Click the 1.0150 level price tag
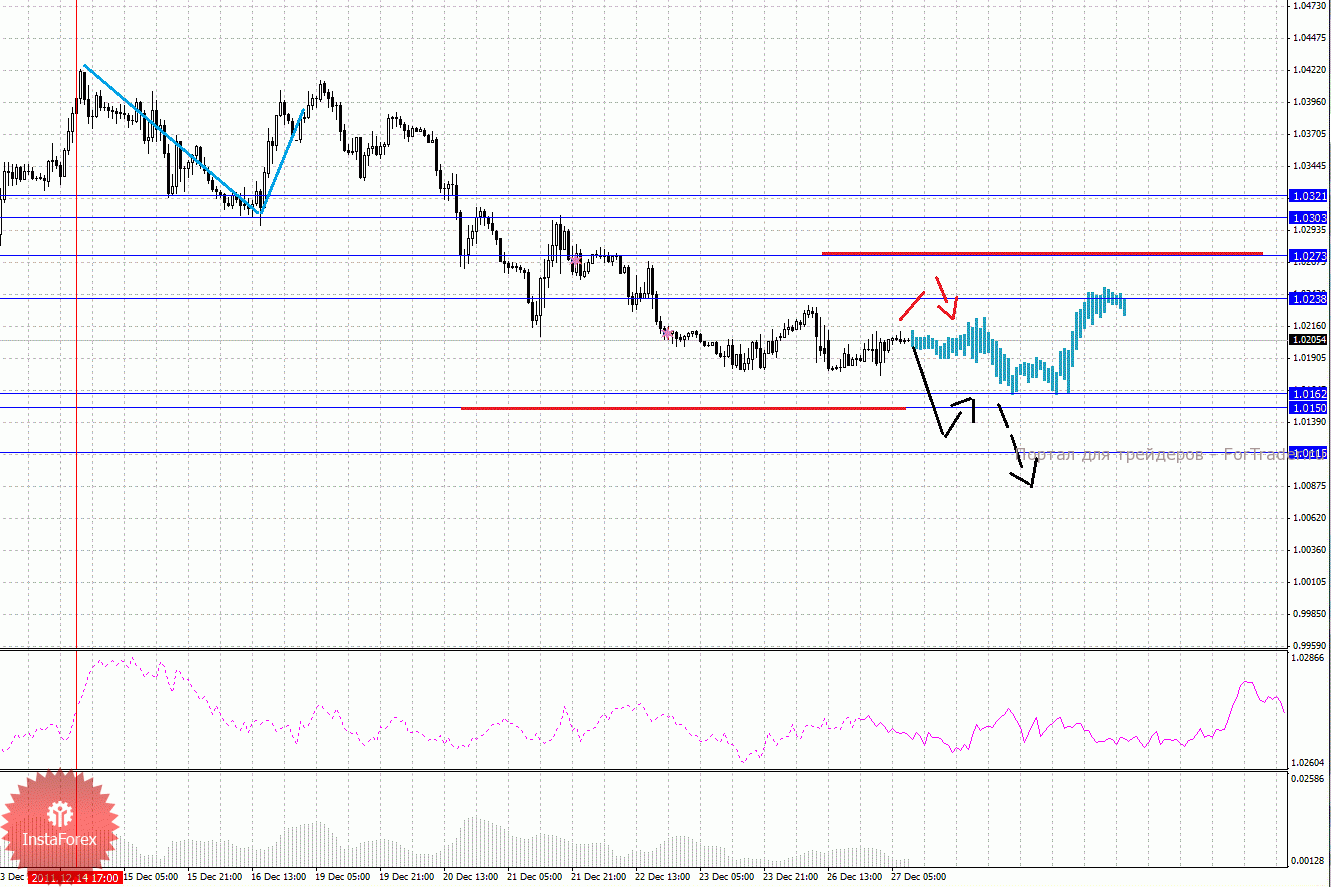The image size is (1331, 887). [x=1309, y=408]
